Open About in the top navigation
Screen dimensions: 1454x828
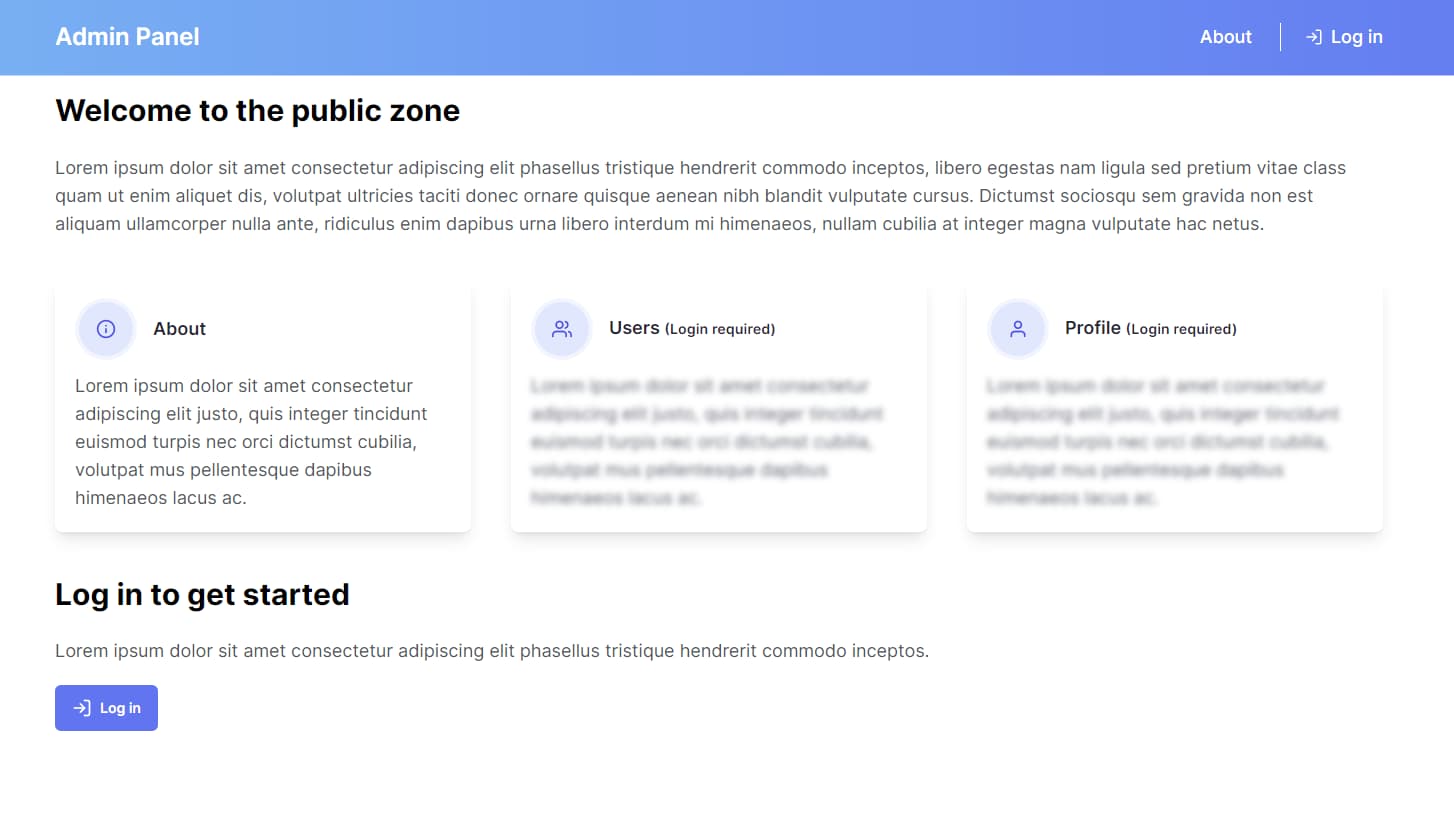pyautogui.click(x=1226, y=37)
